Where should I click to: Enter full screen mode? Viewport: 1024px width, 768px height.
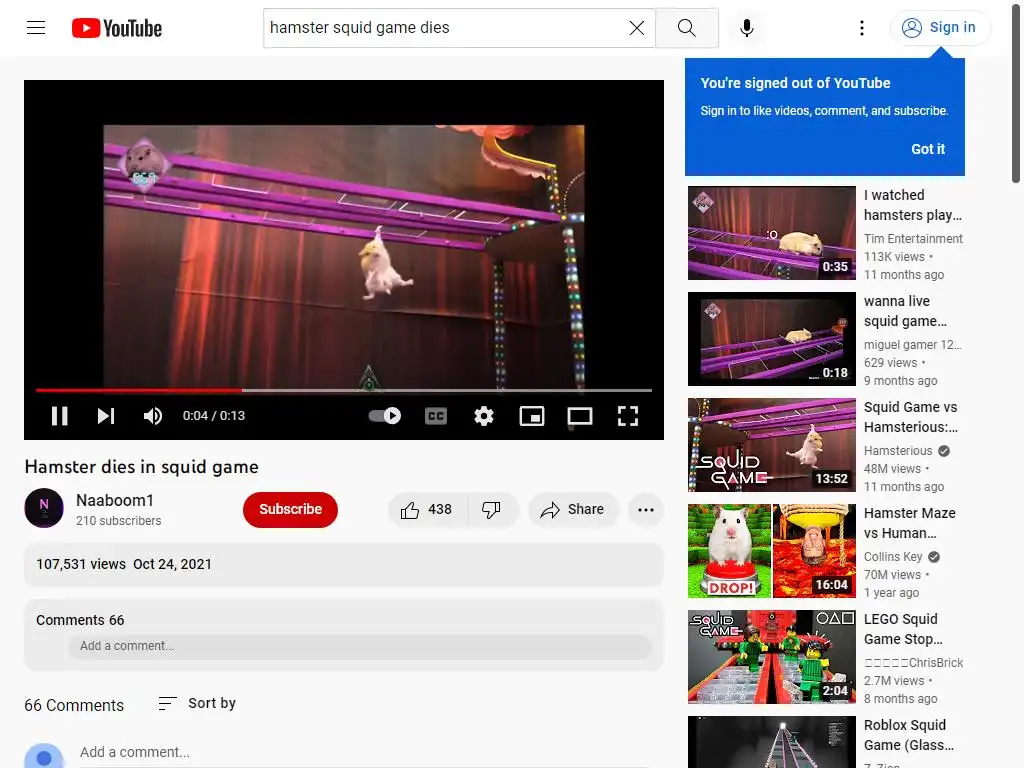coord(628,416)
